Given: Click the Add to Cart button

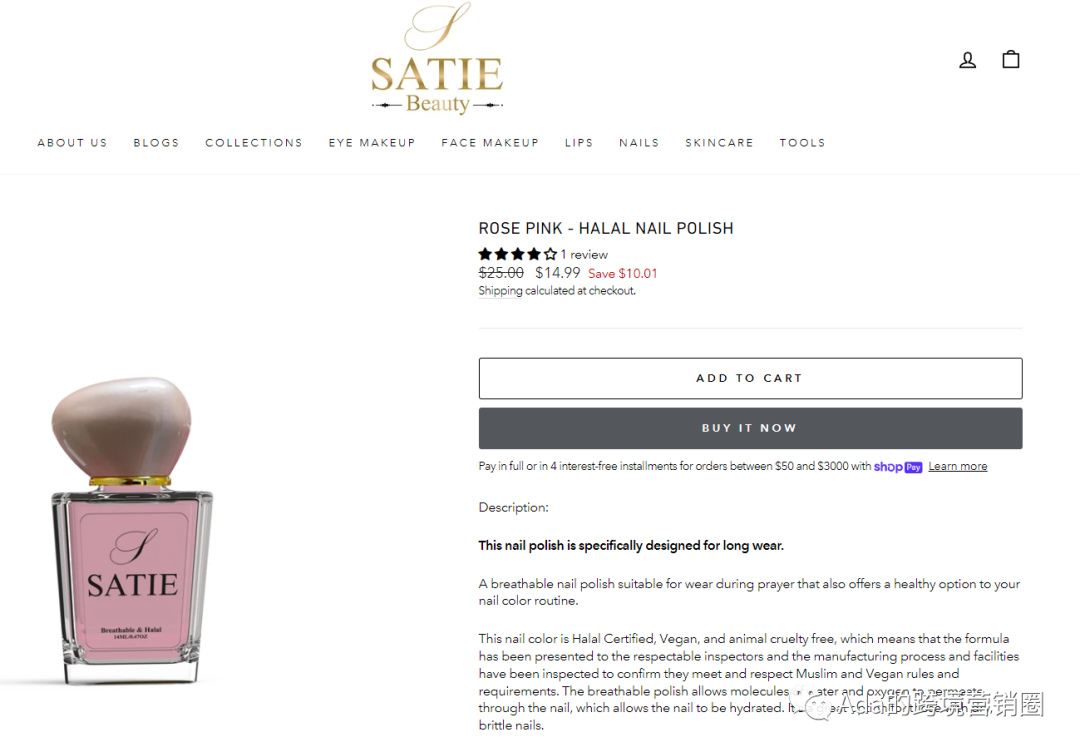Looking at the screenshot, I should (x=750, y=378).
